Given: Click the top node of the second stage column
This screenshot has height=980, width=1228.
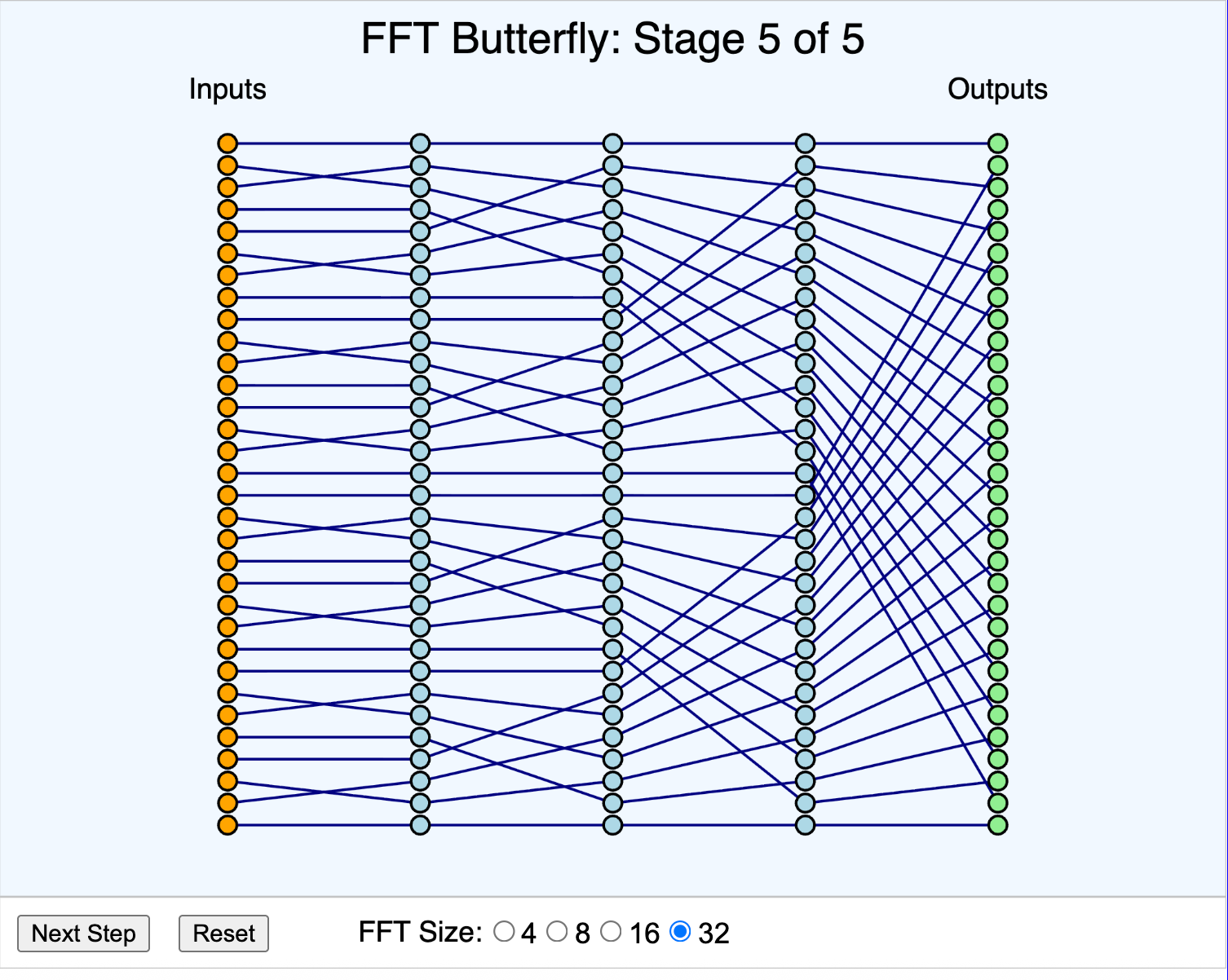Looking at the screenshot, I should click(x=420, y=143).
